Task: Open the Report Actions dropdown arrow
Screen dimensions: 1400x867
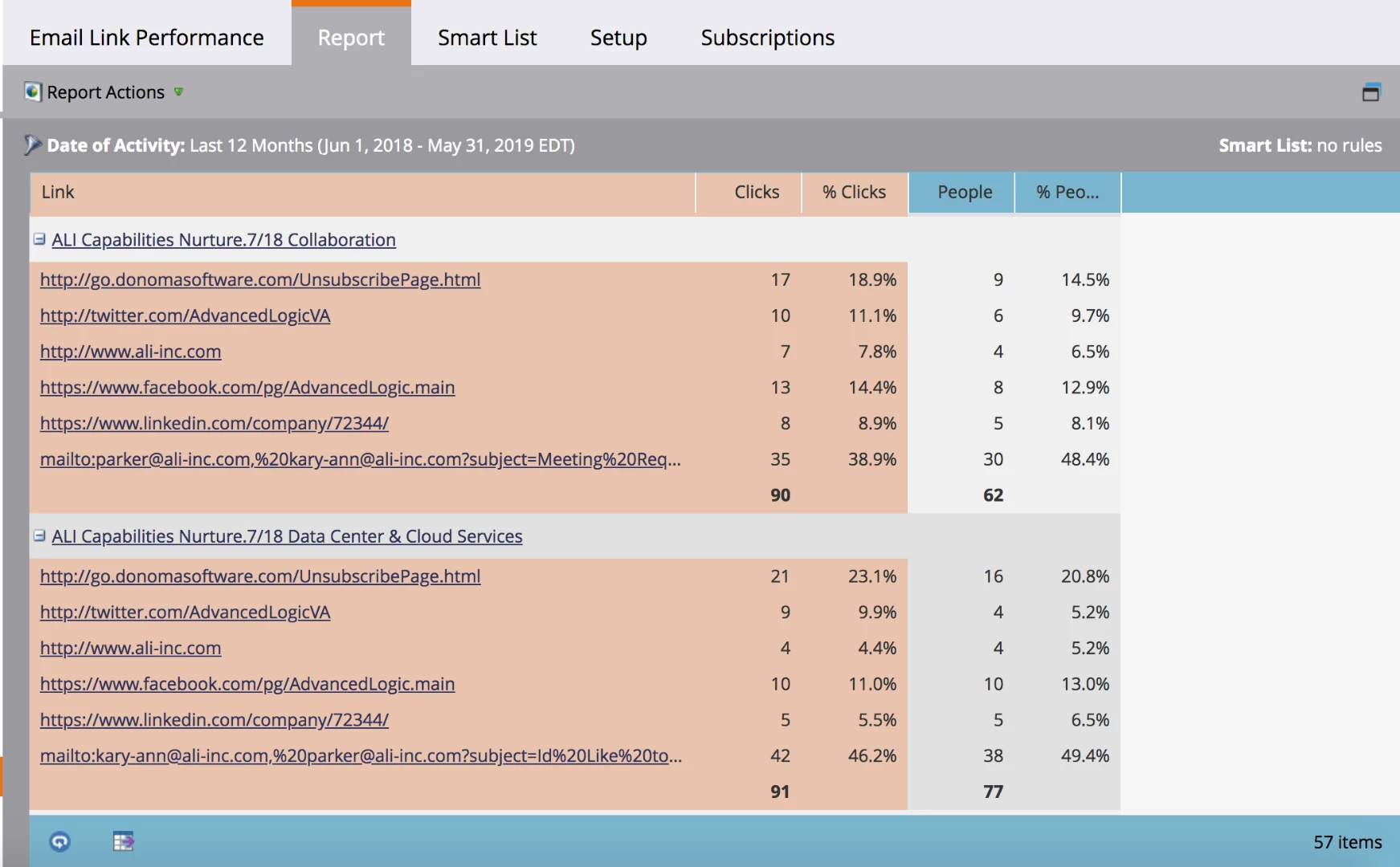Action: (x=178, y=92)
